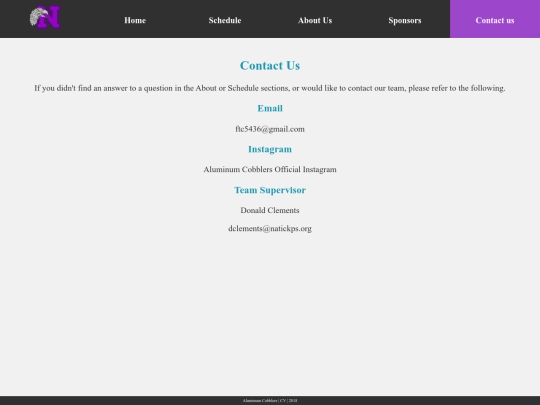Click the name Donald Clements

click(x=270, y=210)
